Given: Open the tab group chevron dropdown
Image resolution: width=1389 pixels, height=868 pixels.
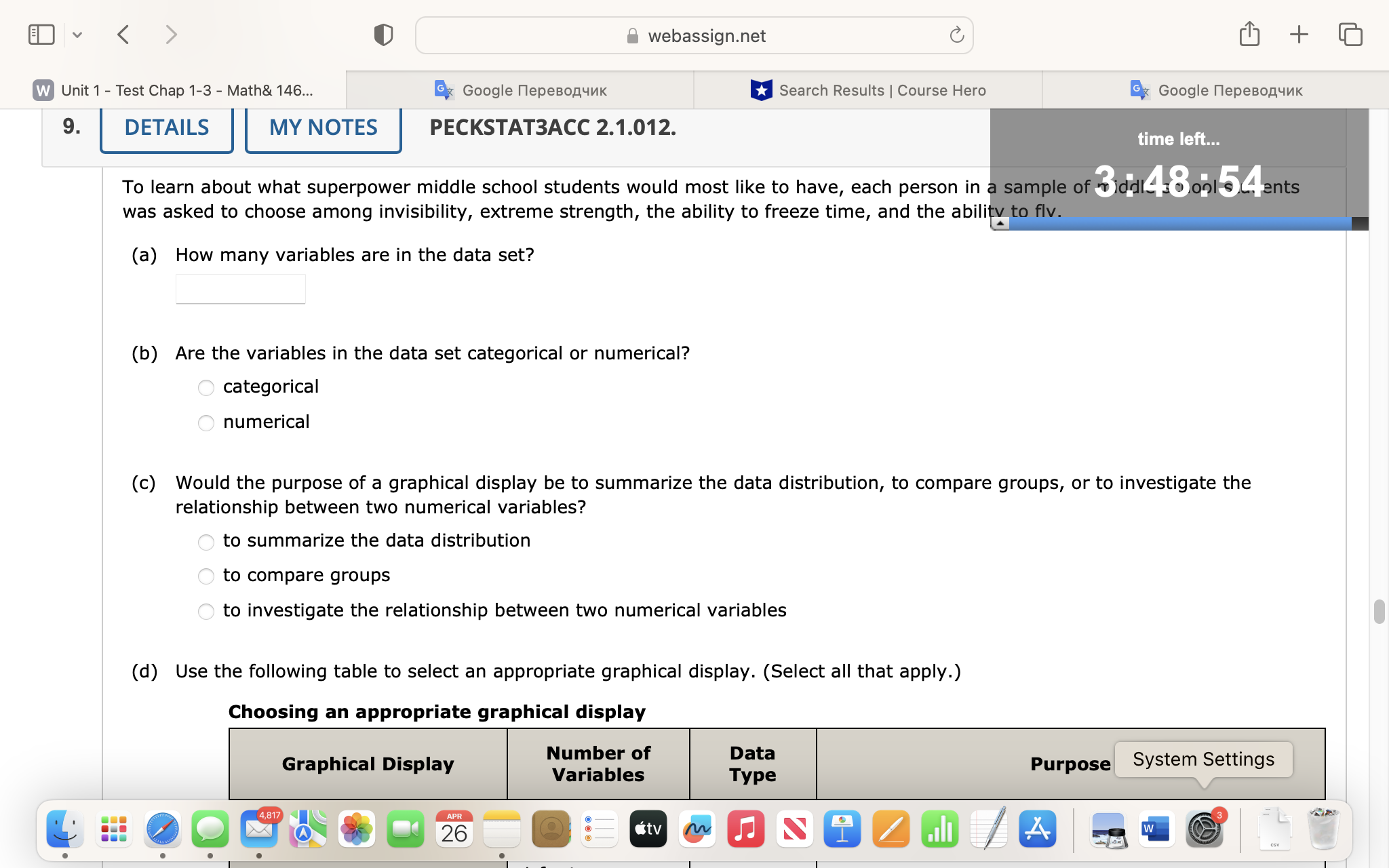Looking at the screenshot, I should click(x=77, y=34).
